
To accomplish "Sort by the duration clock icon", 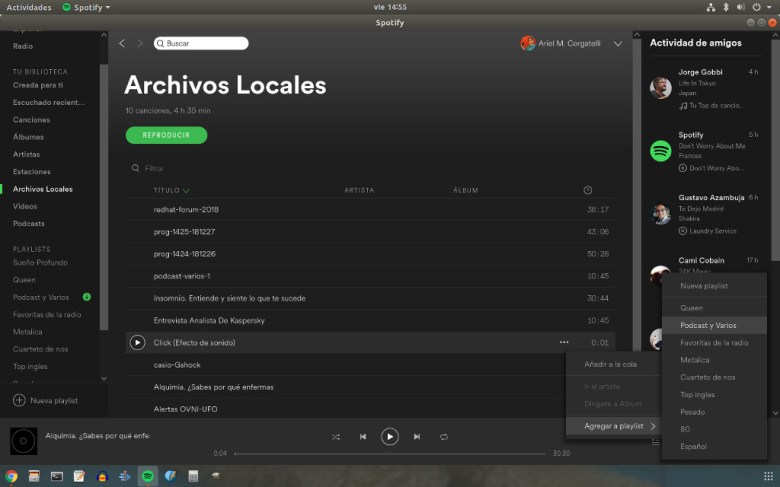I will (587, 190).
